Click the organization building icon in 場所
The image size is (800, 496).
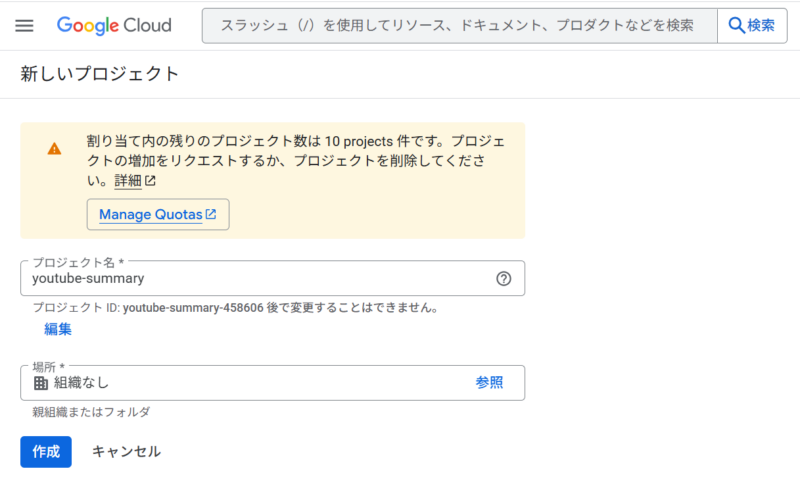tap(41, 383)
